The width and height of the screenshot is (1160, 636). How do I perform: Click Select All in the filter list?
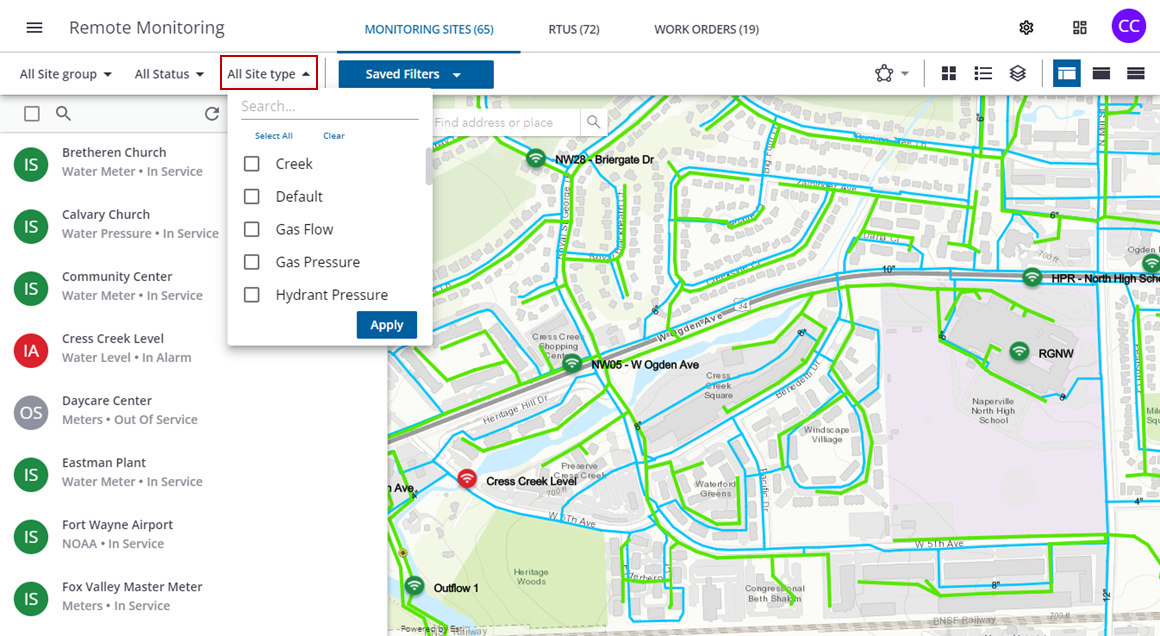pos(272,135)
